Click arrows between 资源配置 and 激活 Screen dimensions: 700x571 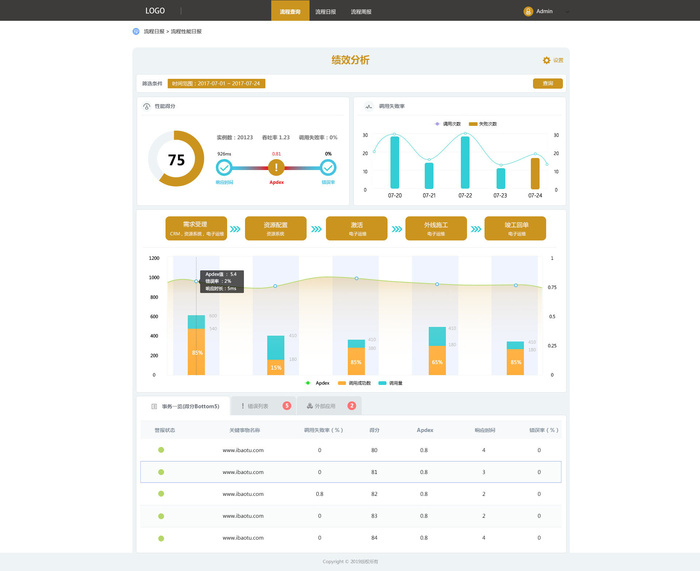pyautogui.click(x=317, y=229)
